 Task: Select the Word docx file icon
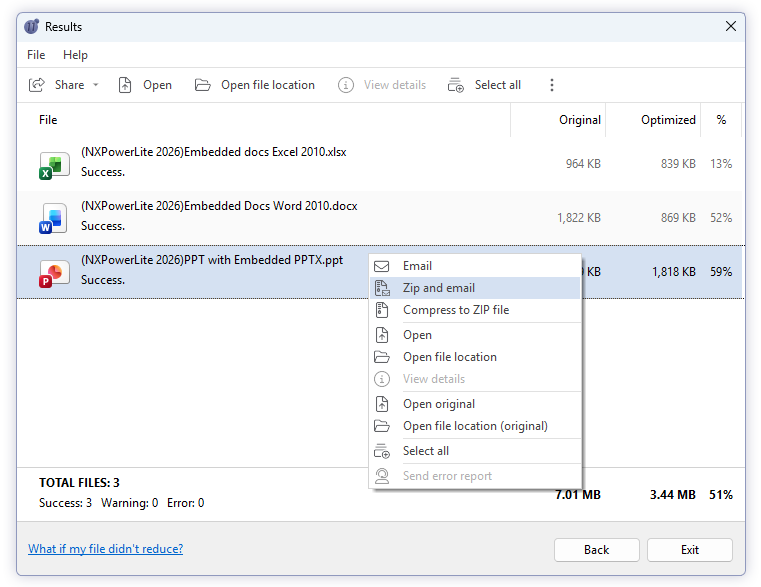pos(52,217)
